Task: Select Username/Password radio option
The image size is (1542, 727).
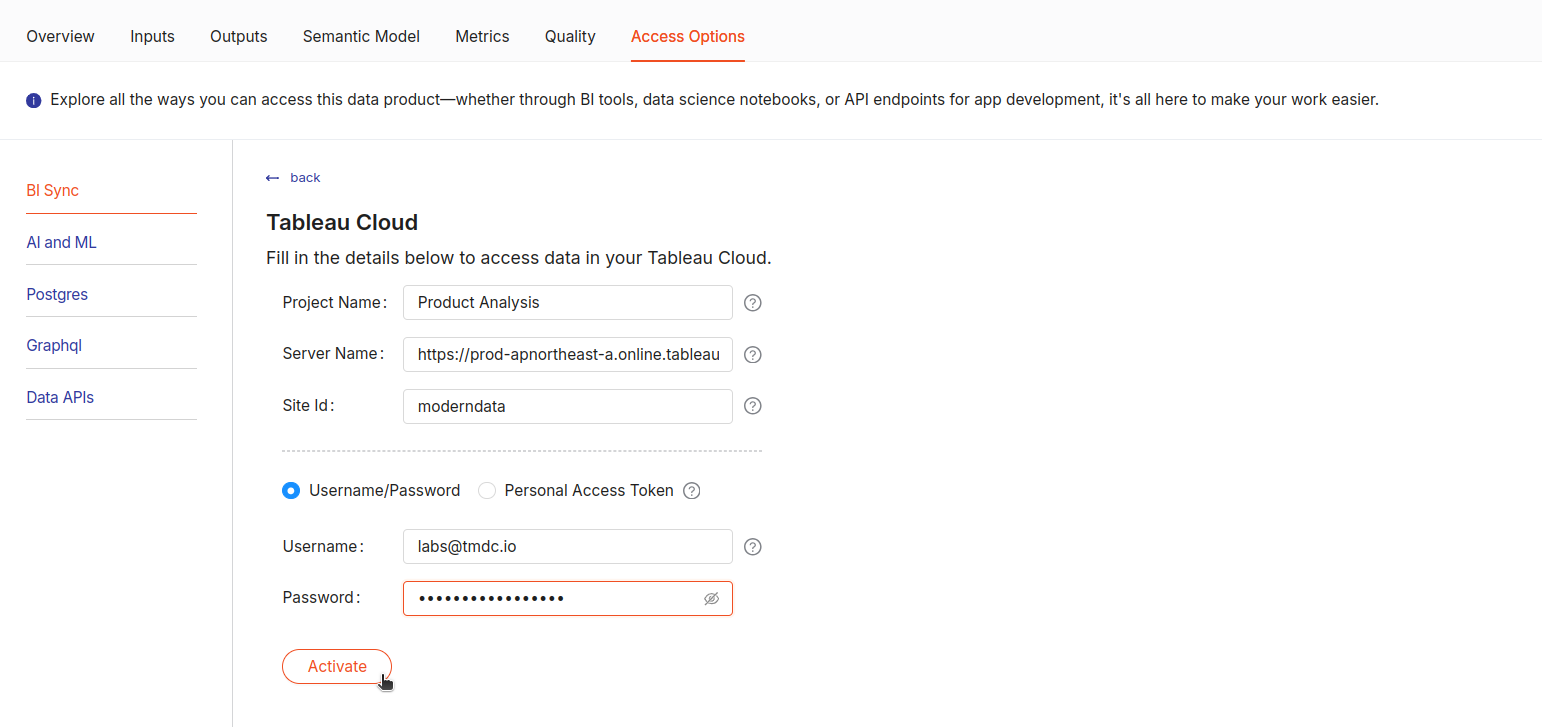Action: point(291,490)
